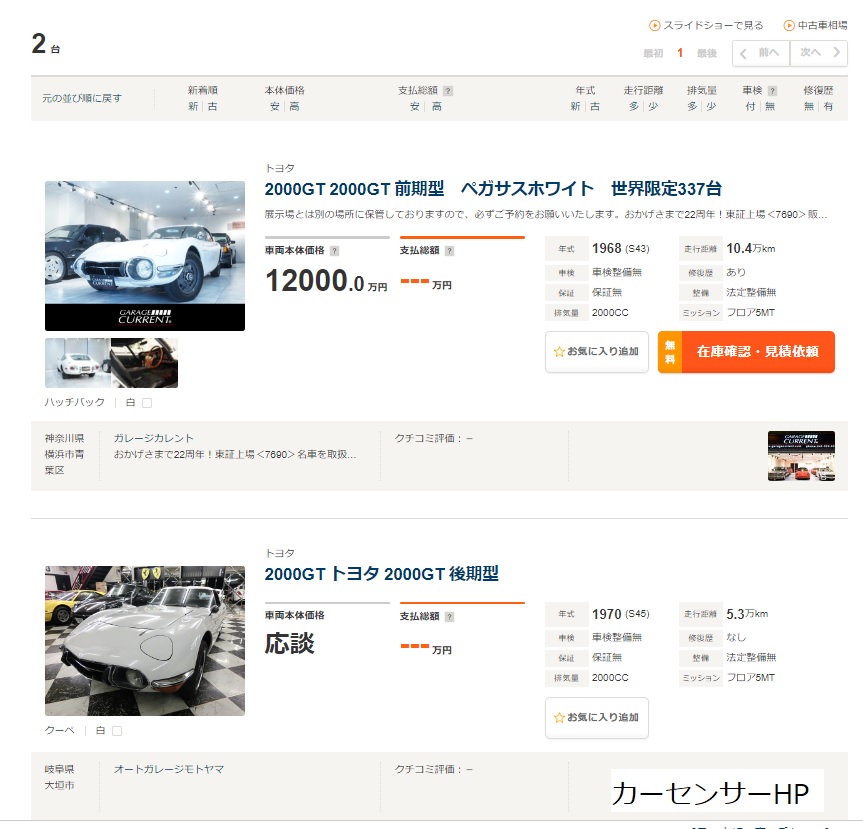
Task: Sort 年式 by oldest (古)
Action: pos(595,106)
